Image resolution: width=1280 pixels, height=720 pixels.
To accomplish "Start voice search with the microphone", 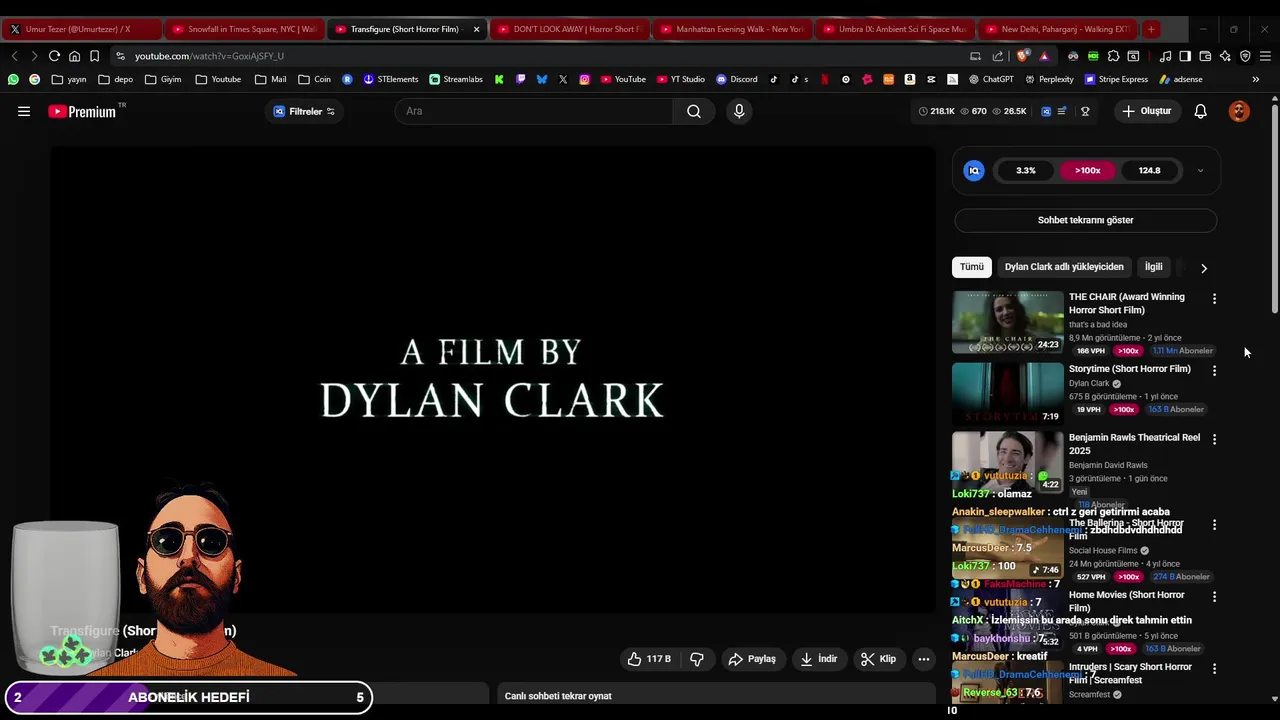I will click(739, 111).
